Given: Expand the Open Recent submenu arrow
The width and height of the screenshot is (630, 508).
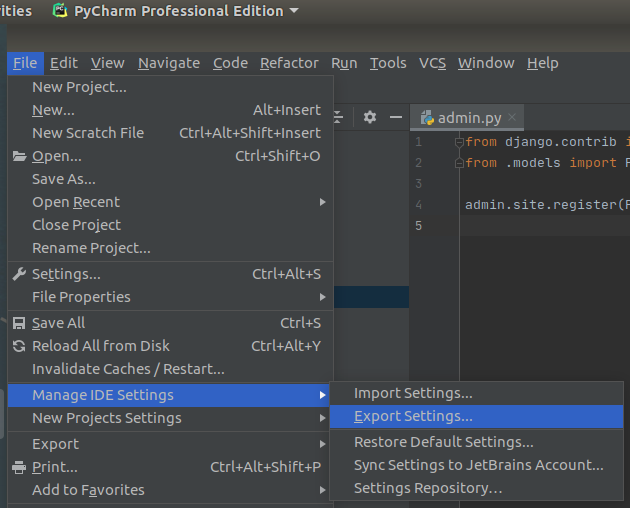Looking at the screenshot, I should 322,202.
